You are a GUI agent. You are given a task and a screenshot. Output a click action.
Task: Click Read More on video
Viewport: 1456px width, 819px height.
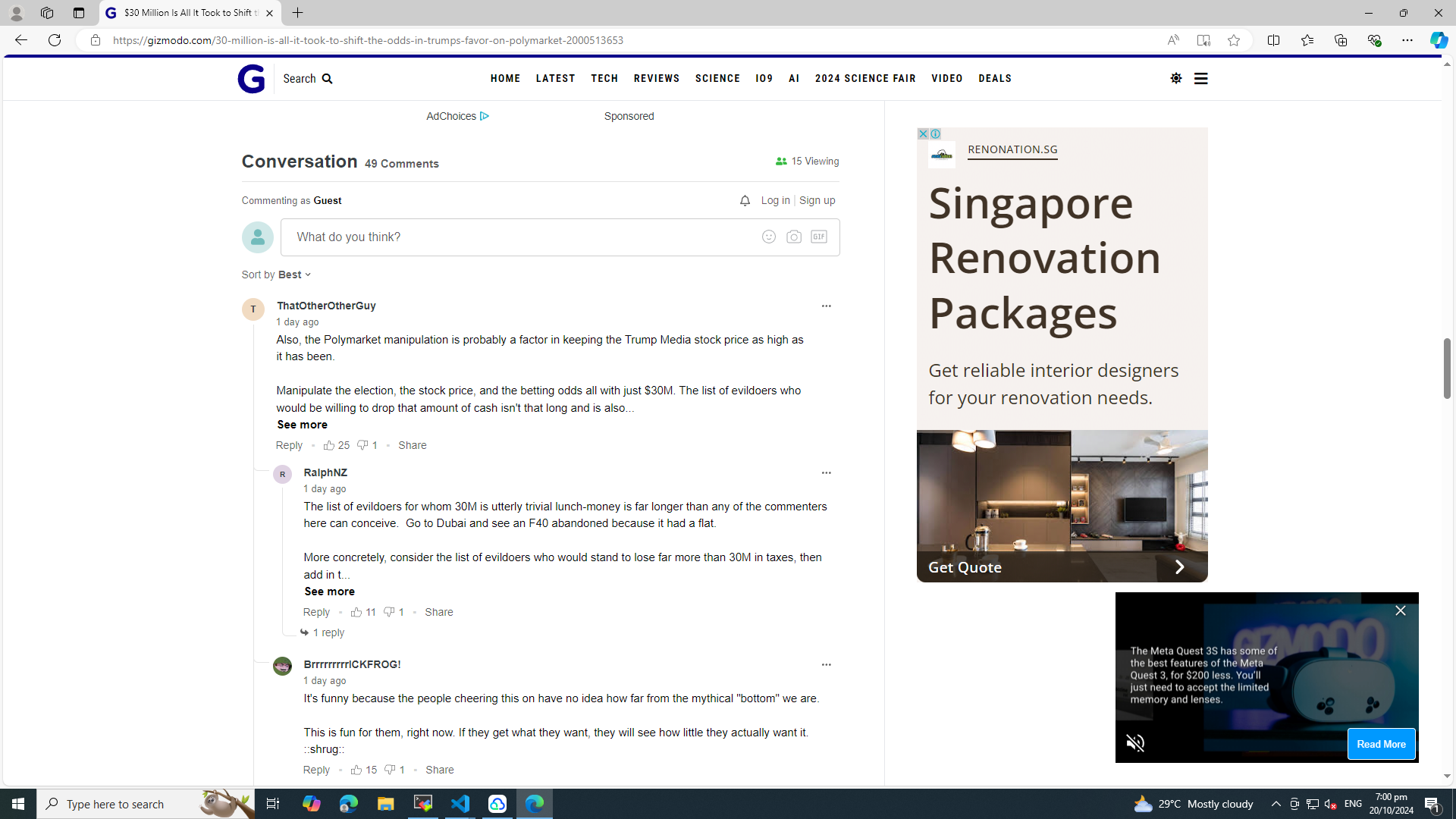pyautogui.click(x=1381, y=744)
